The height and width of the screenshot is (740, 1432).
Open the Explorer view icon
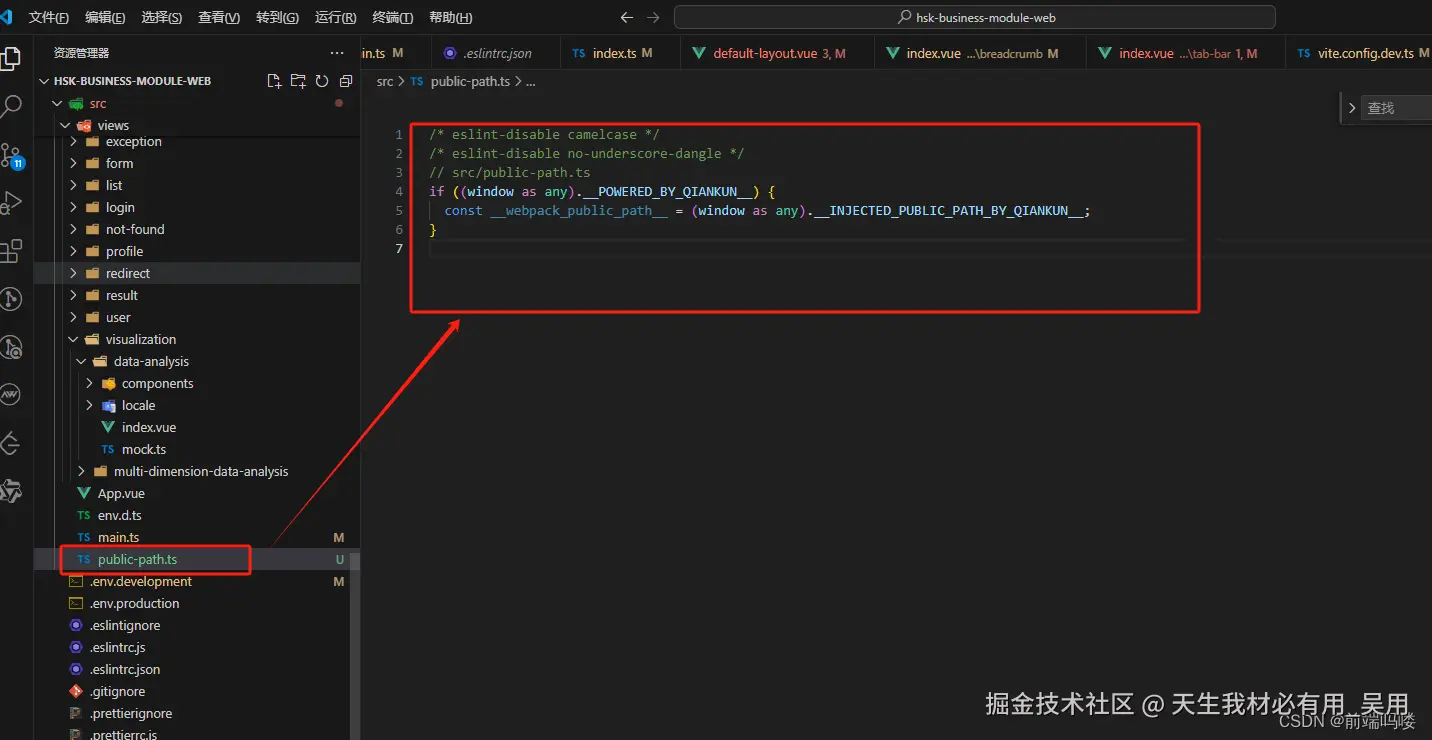coord(13,58)
